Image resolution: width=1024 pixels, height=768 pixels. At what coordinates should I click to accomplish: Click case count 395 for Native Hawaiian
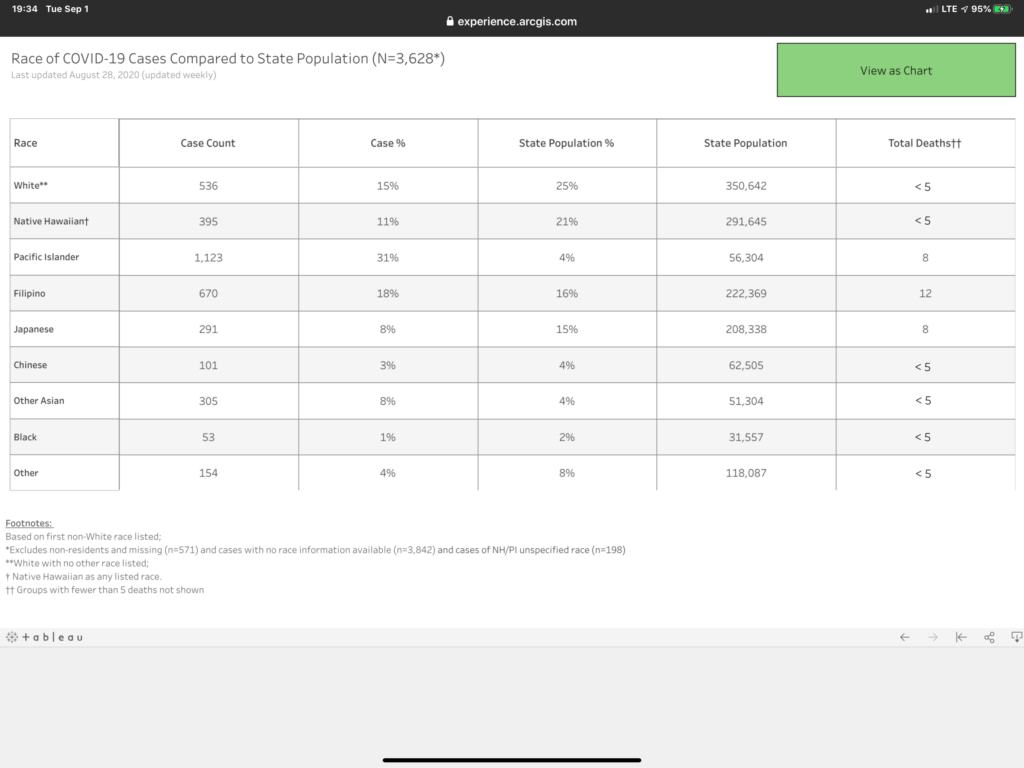tap(208, 222)
